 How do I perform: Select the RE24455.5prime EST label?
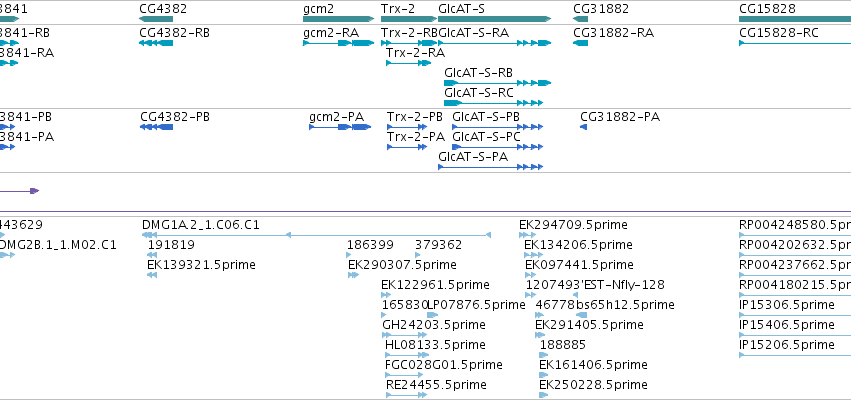click(x=436, y=386)
